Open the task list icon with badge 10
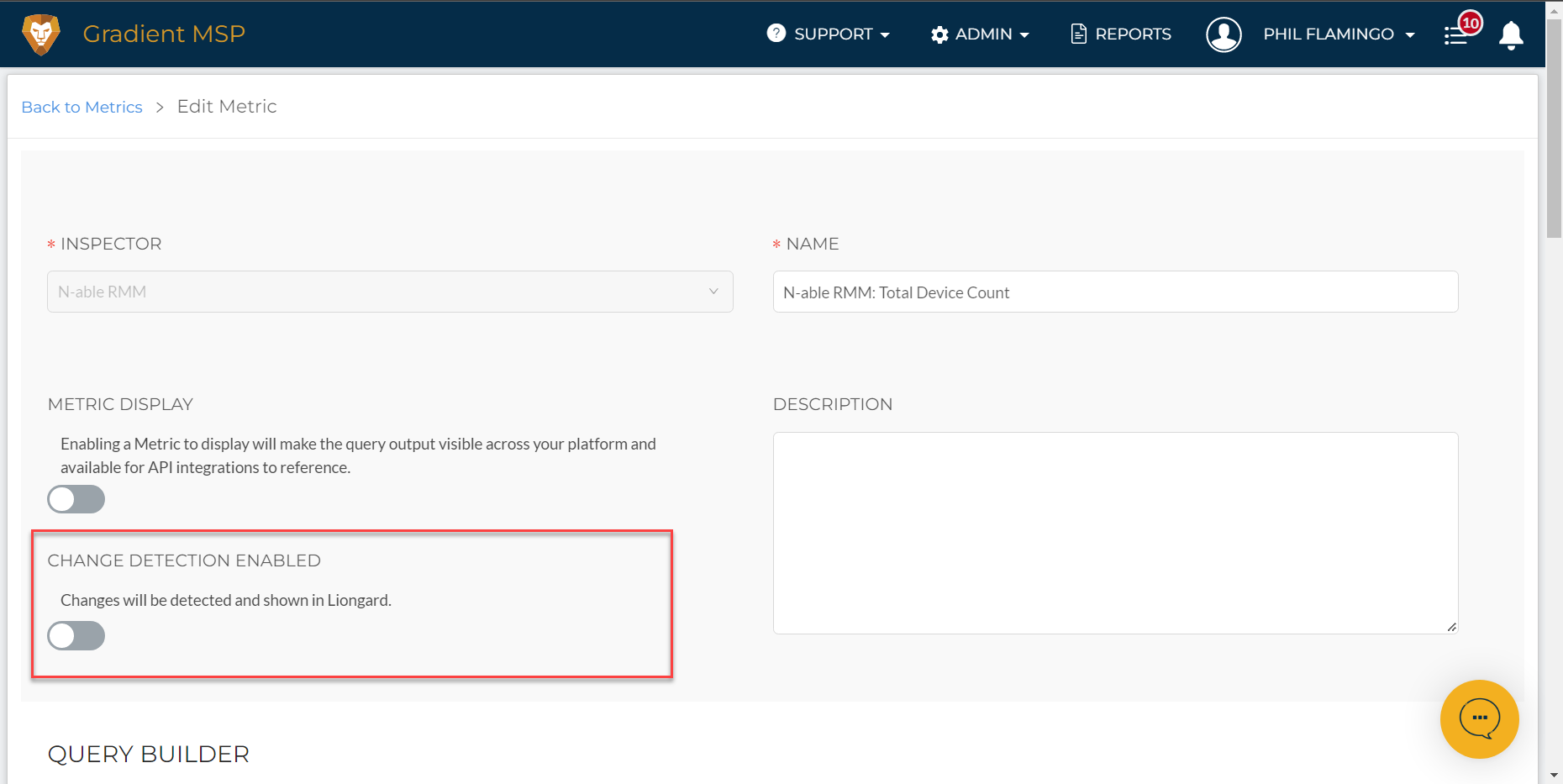 coord(1457,35)
